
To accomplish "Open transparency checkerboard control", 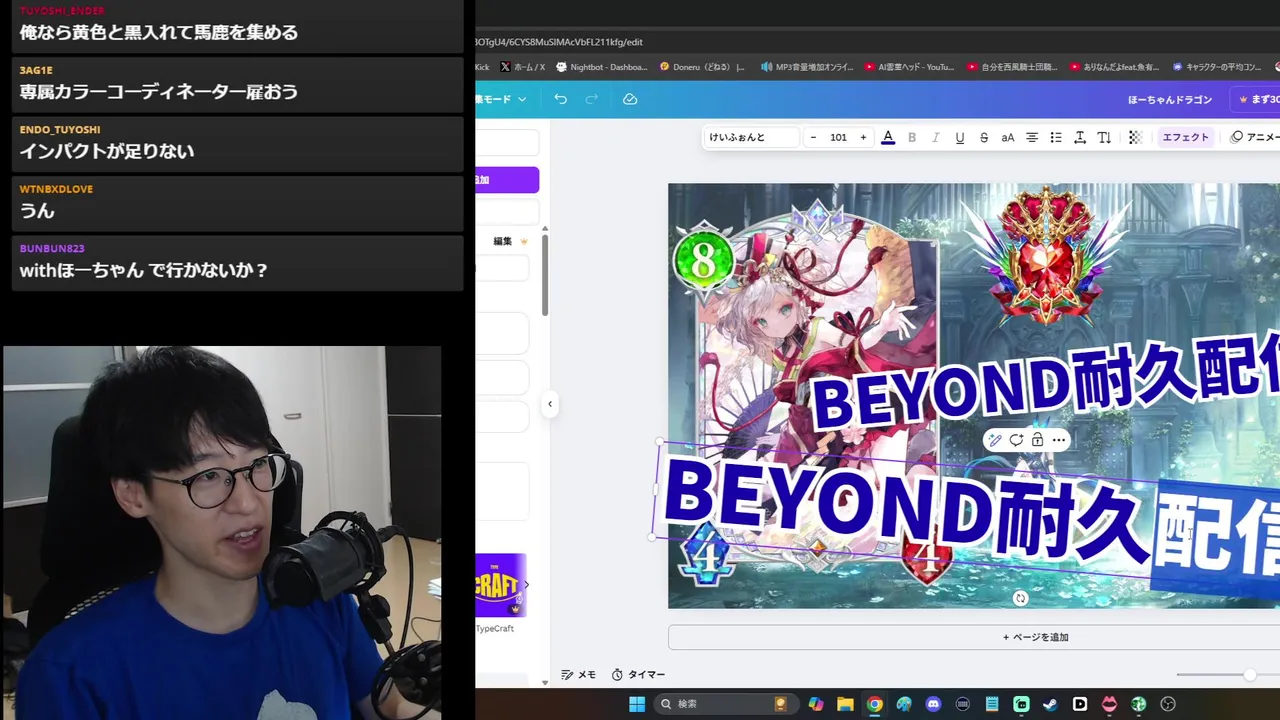I will 1135,137.
